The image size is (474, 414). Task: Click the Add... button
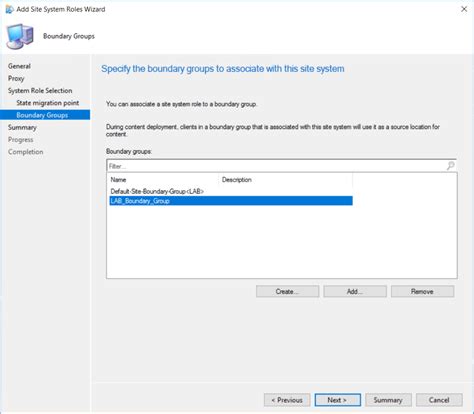(x=355, y=291)
